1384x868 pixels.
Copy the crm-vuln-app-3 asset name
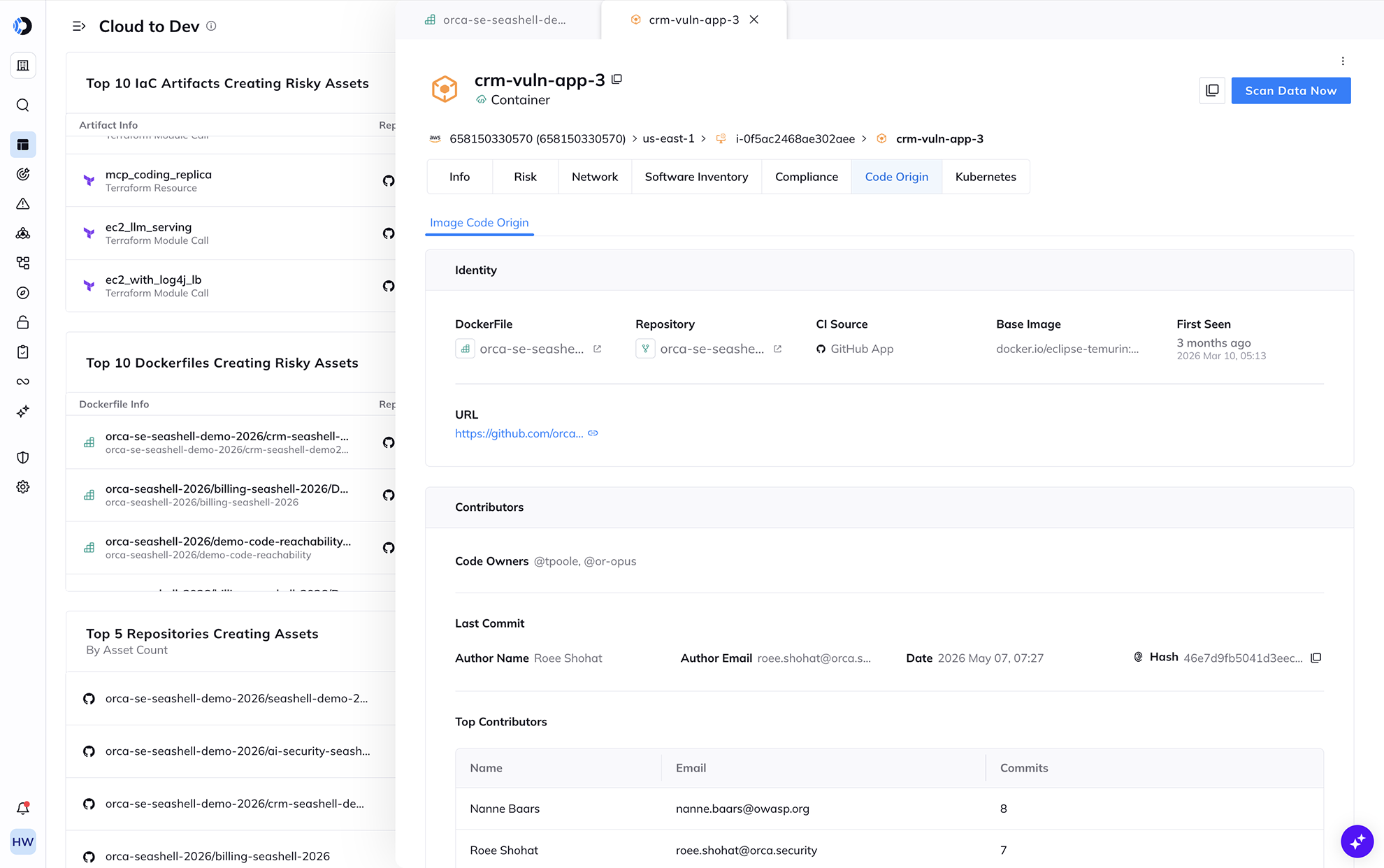(617, 80)
